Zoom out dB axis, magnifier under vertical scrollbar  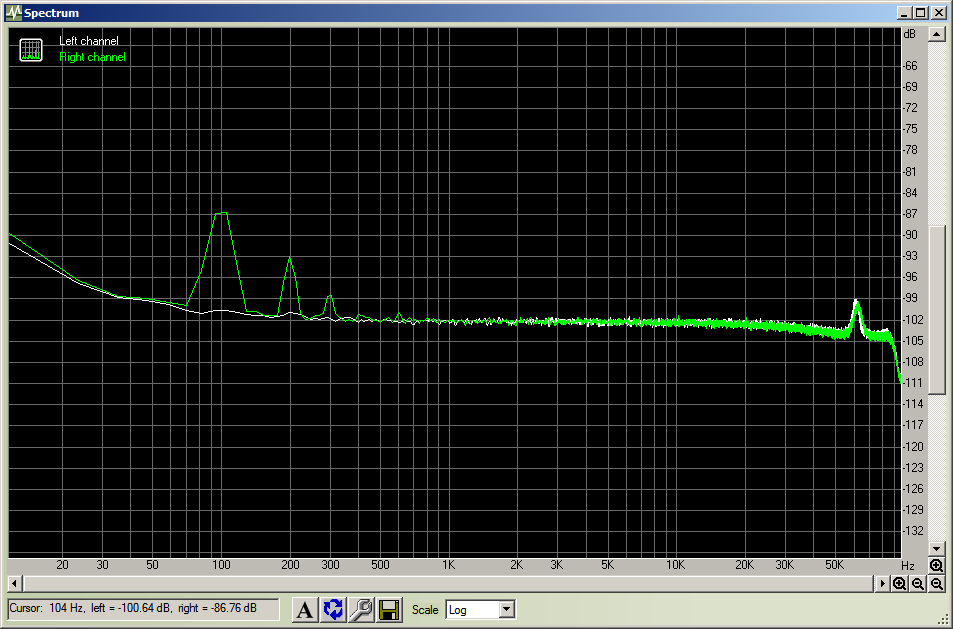(x=937, y=584)
